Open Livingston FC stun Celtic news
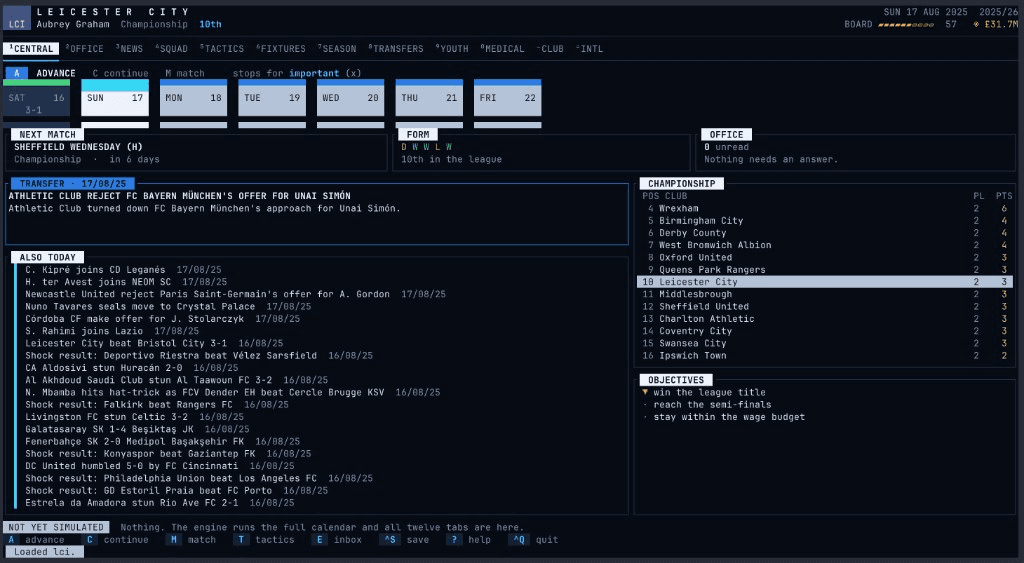 point(137,417)
